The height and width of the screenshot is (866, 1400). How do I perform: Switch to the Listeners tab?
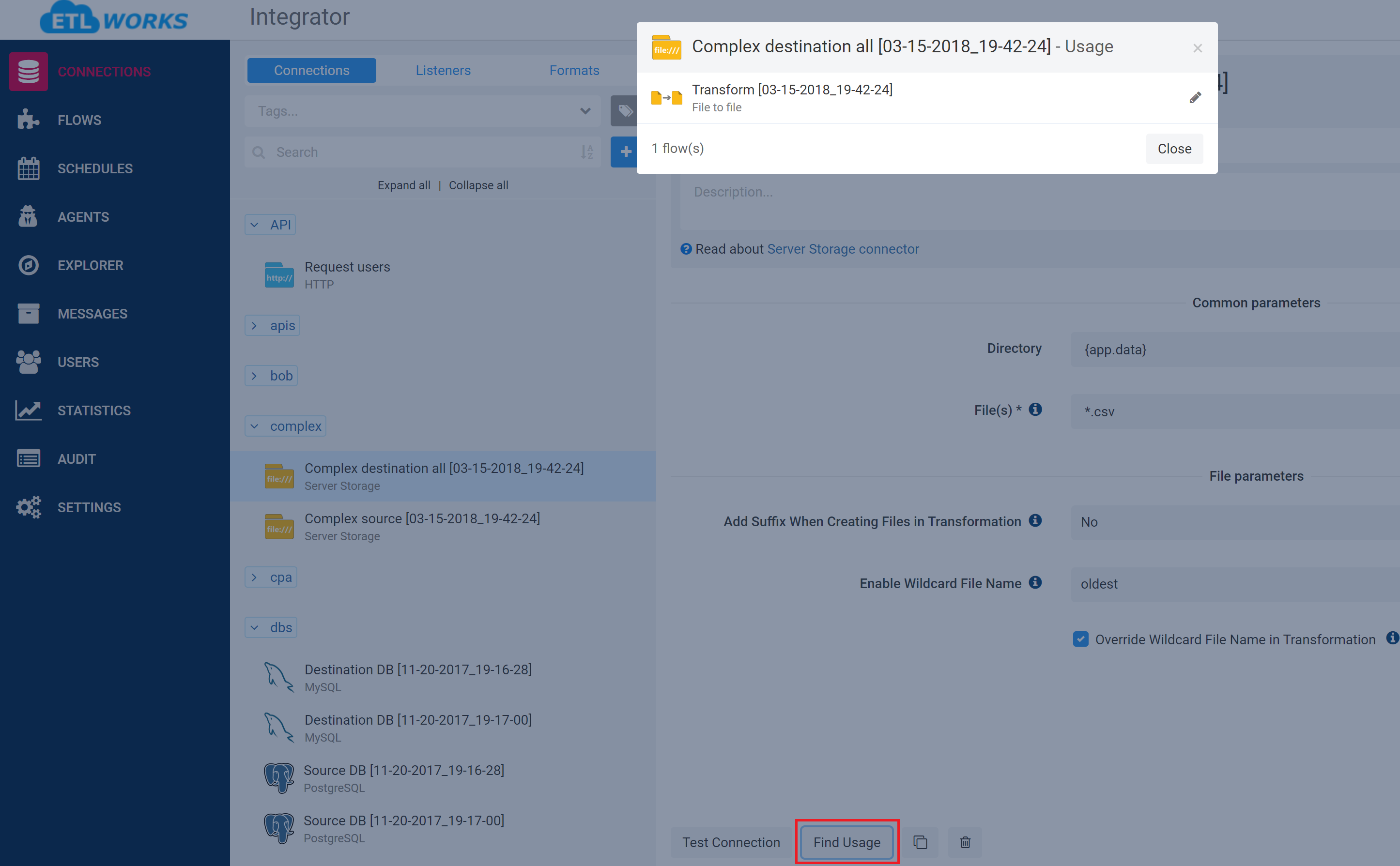pyautogui.click(x=443, y=71)
